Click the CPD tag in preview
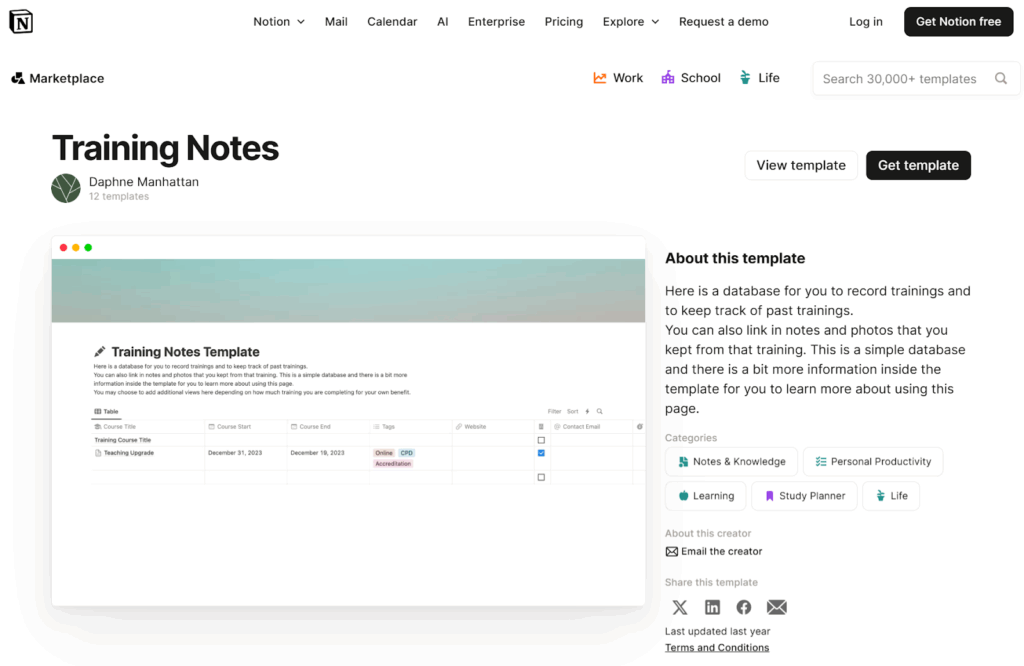The image size is (1024, 666). coord(406,452)
